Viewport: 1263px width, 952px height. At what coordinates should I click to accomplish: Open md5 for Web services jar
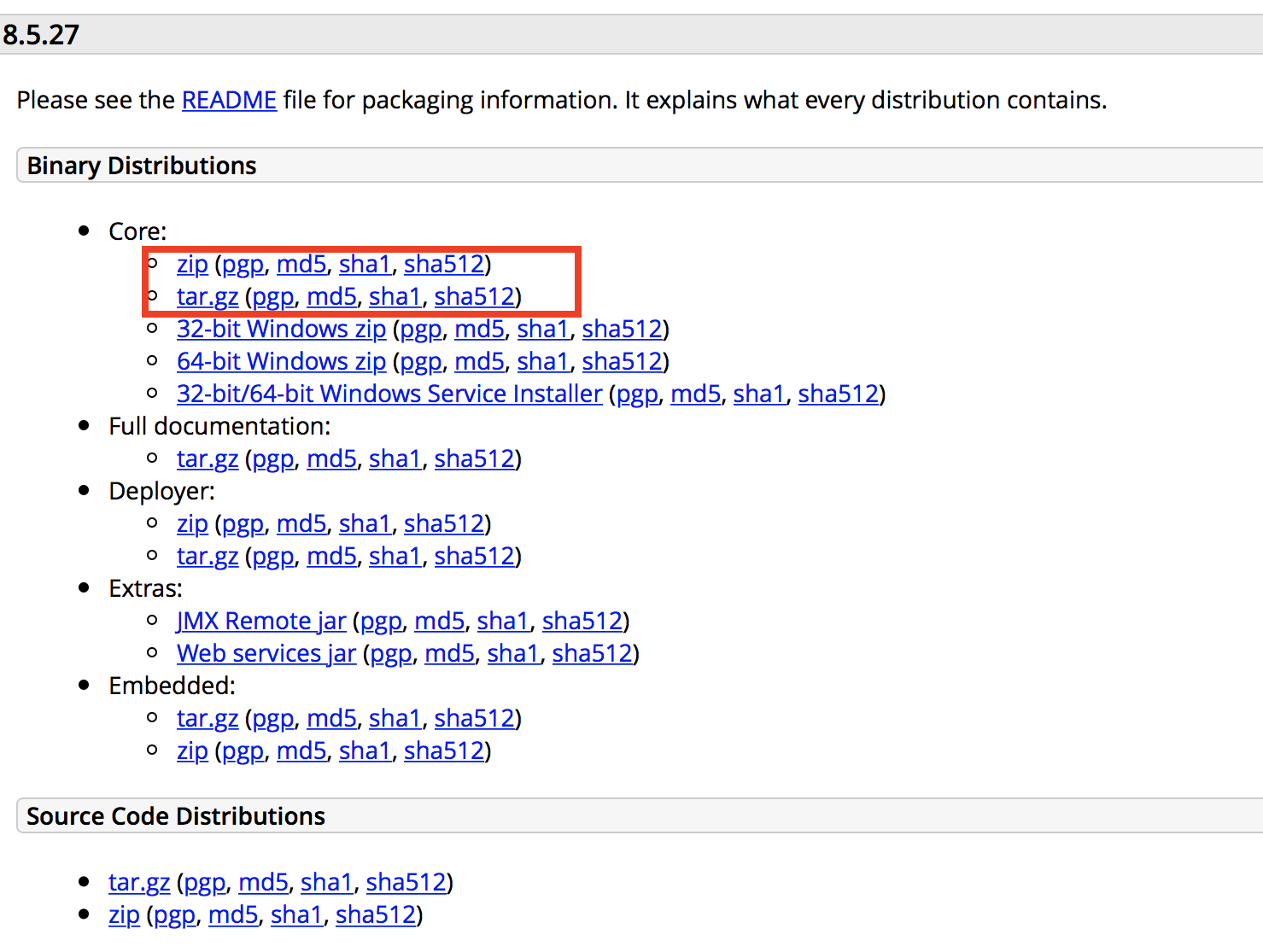click(x=450, y=654)
